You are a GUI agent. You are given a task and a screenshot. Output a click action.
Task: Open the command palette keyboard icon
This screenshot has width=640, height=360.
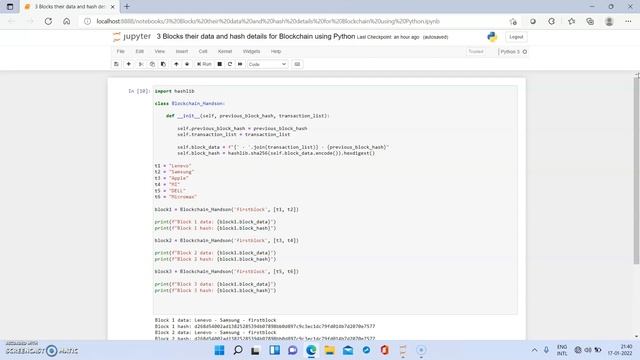pos(297,64)
